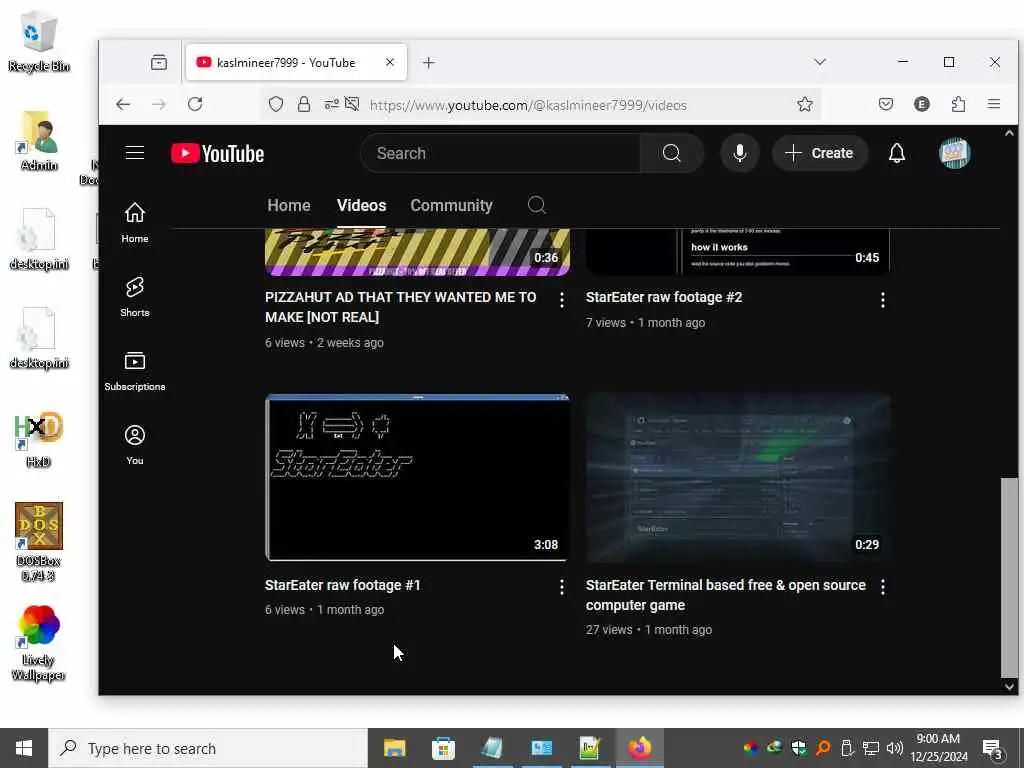Search within the channel using its magnifier
This screenshot has width=1024, height=768.
pyautogui.click(x=536, y=205)
